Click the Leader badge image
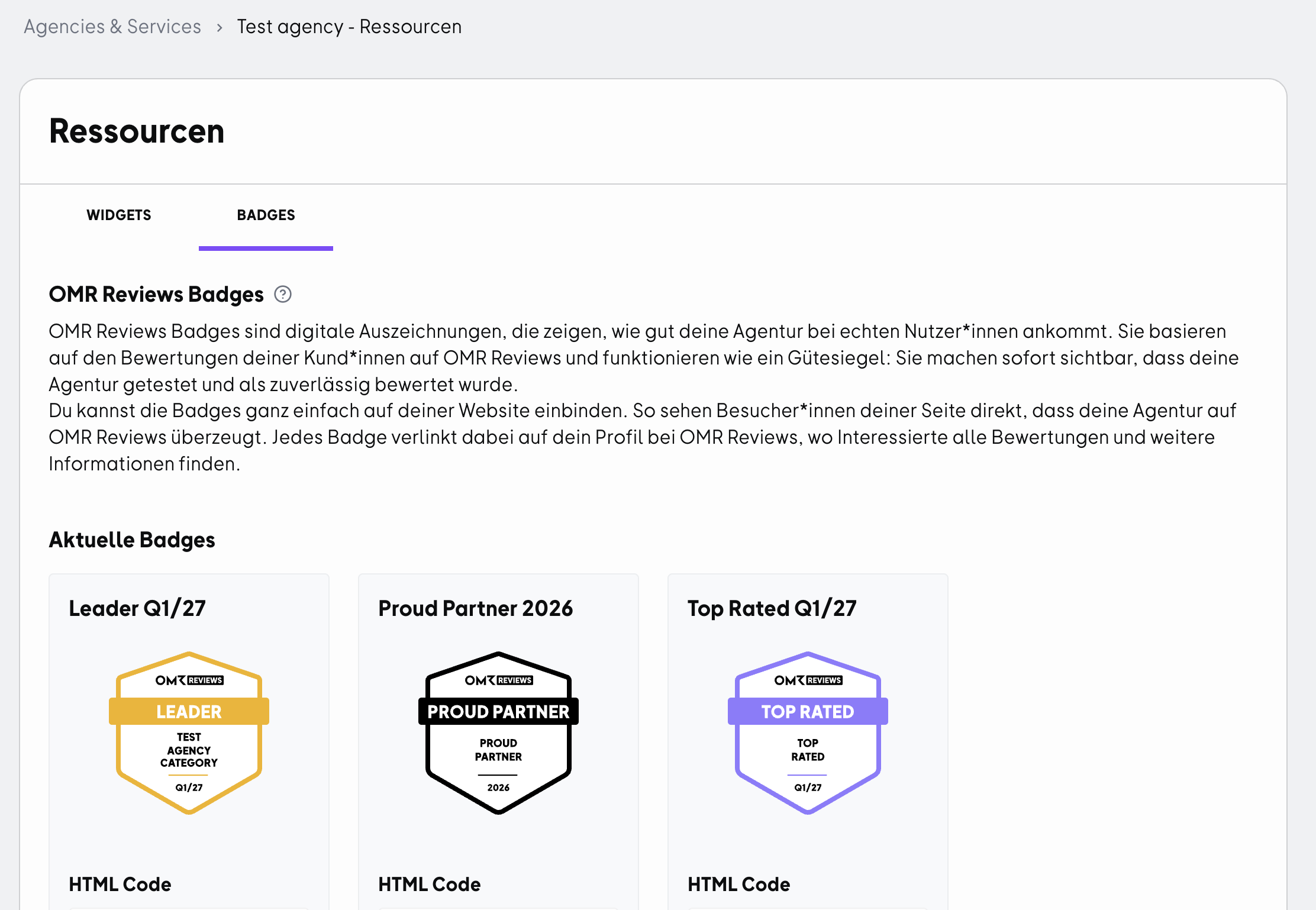 tap(189, 732)
